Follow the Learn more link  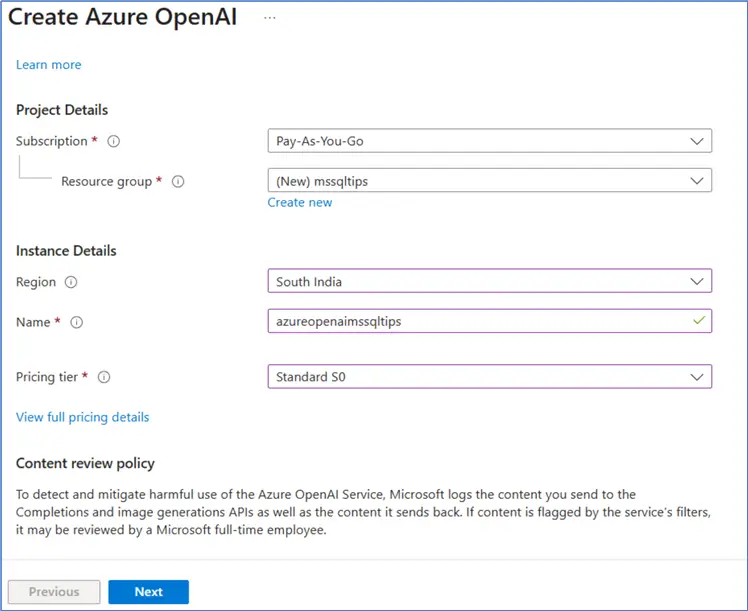pos(49,65)
